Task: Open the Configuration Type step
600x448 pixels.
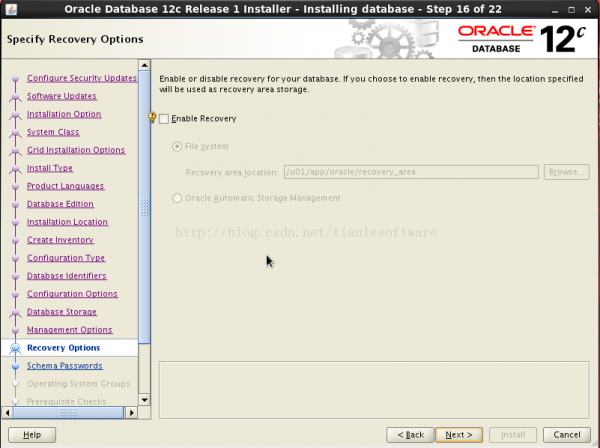Action: tap(66, 258)
